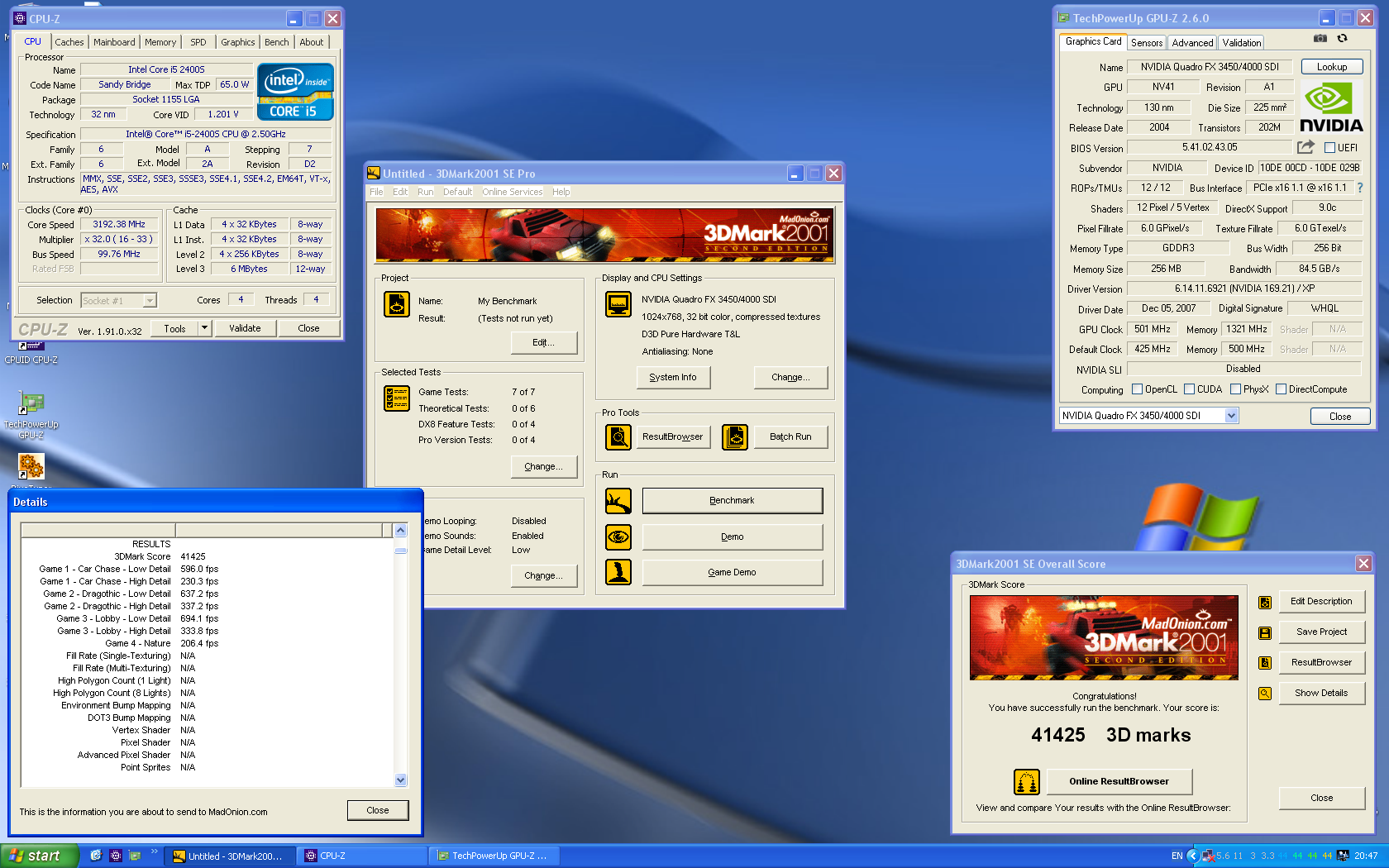Expand the quick launch chevron on taskbar

(154, 851)
